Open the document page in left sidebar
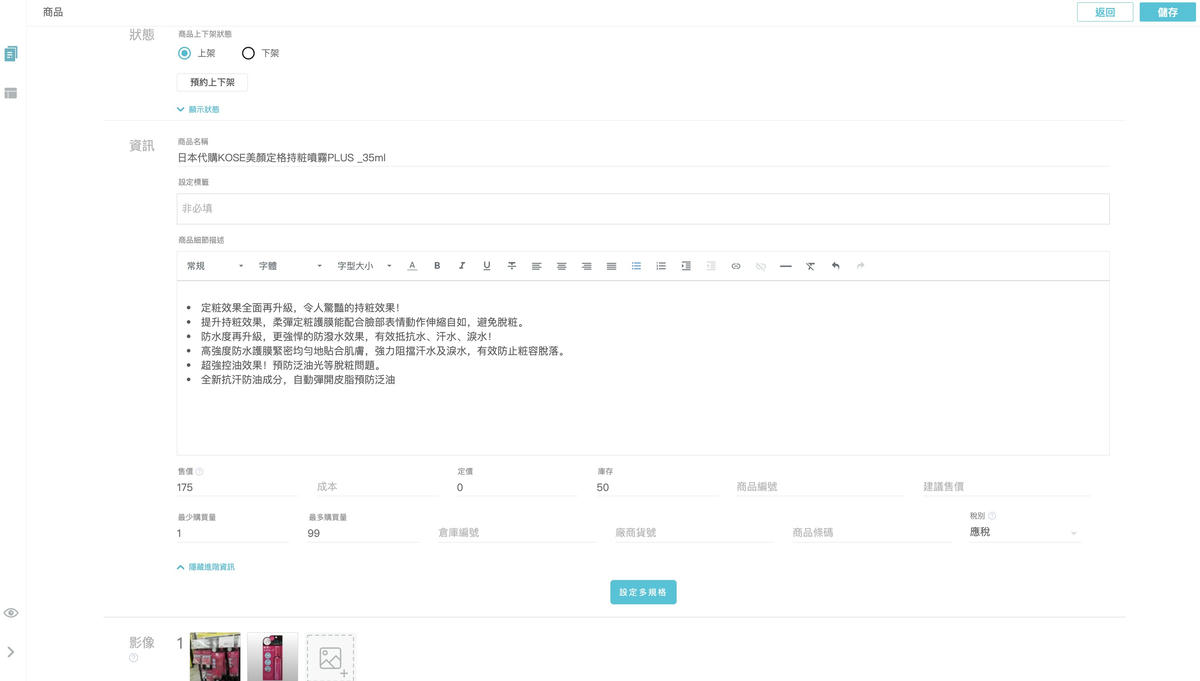Image resolution: width=1200 pixels, height=681 pixels. point(11,52)
